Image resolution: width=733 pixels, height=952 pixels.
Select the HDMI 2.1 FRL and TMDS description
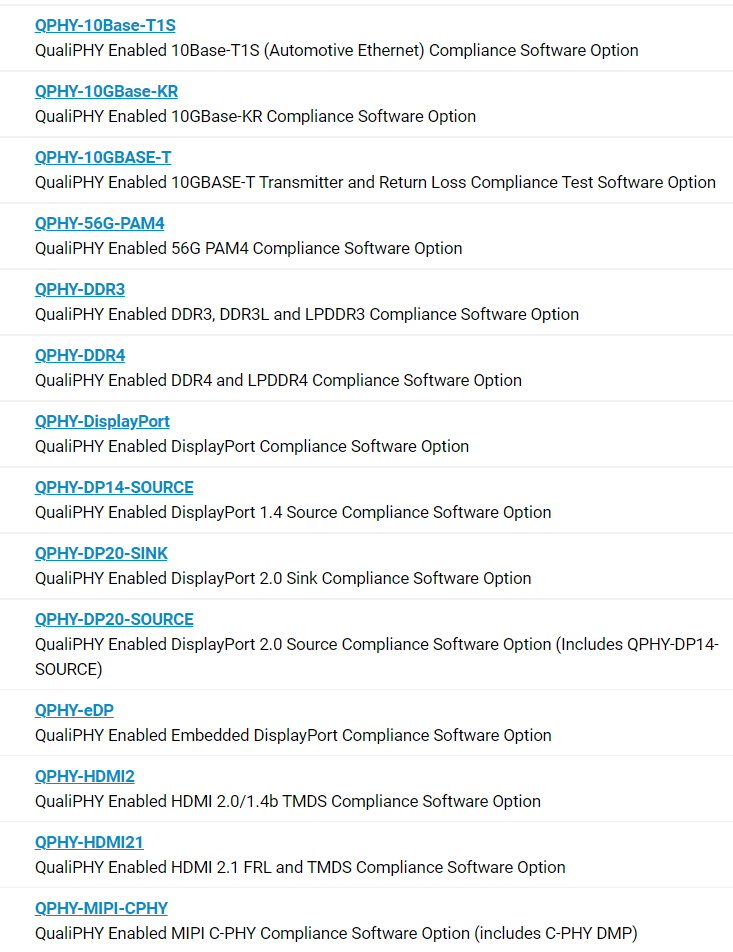(x=300, y=868)
